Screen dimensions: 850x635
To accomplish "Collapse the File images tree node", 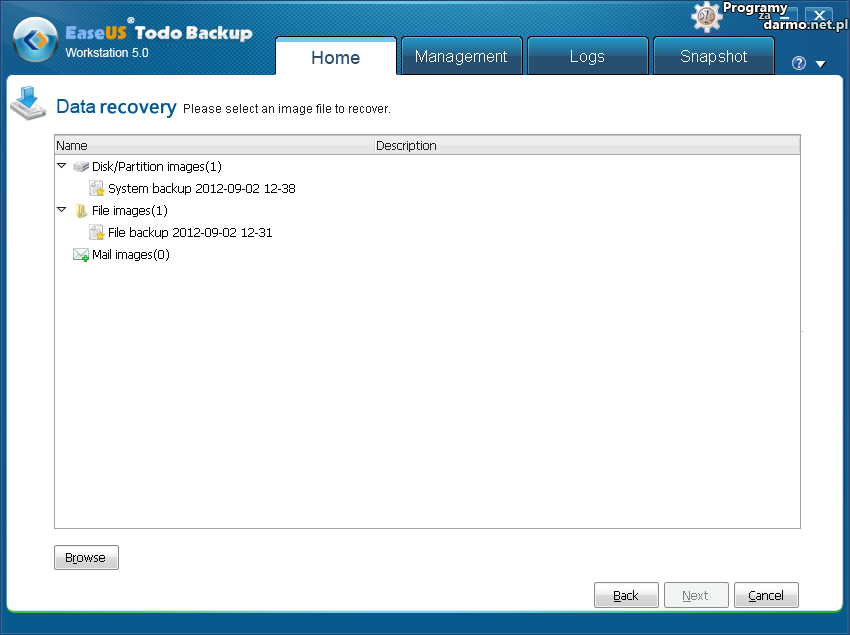I will click(62, 210).
